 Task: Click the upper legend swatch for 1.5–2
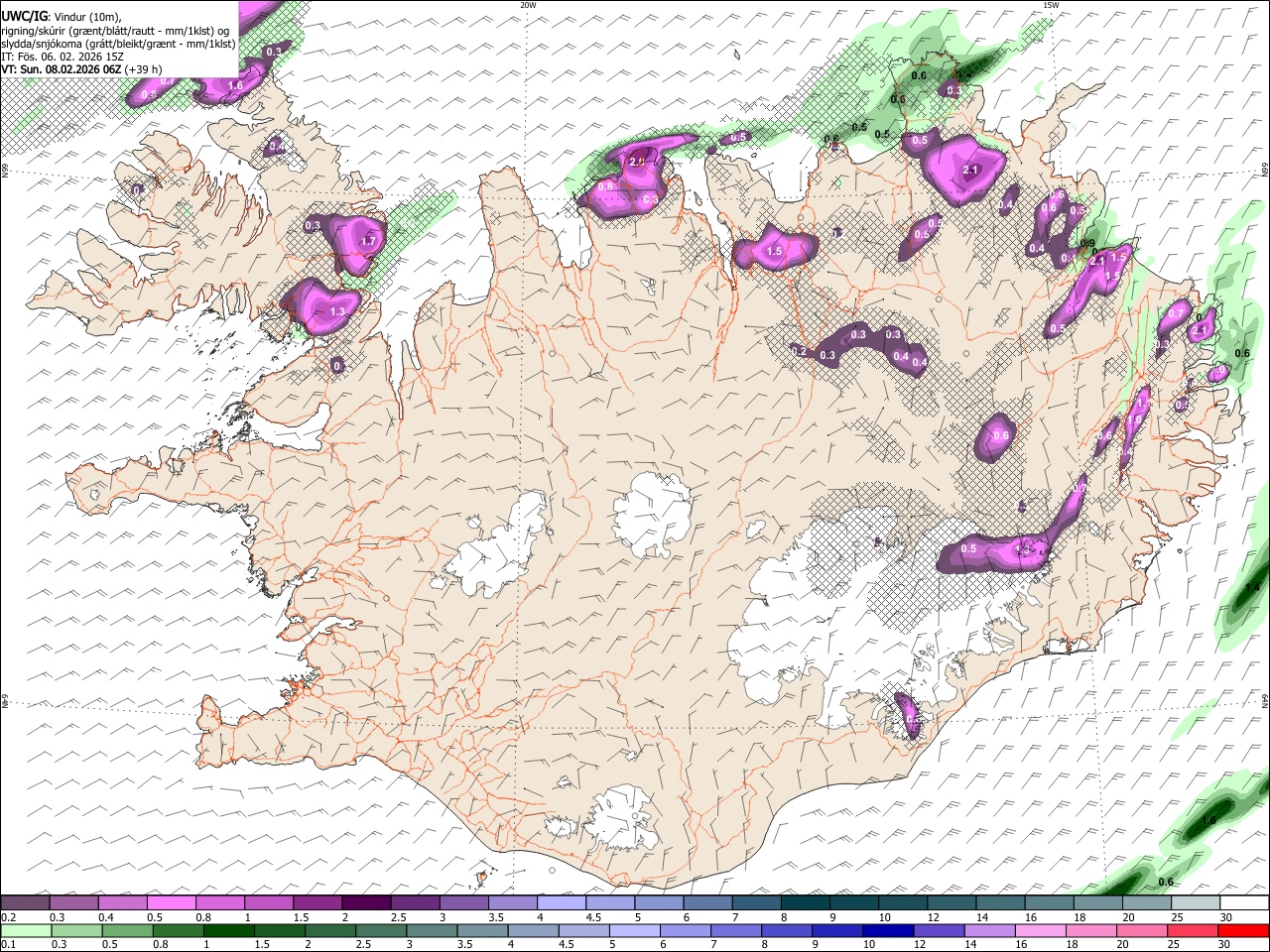click(x=317, y=902)
